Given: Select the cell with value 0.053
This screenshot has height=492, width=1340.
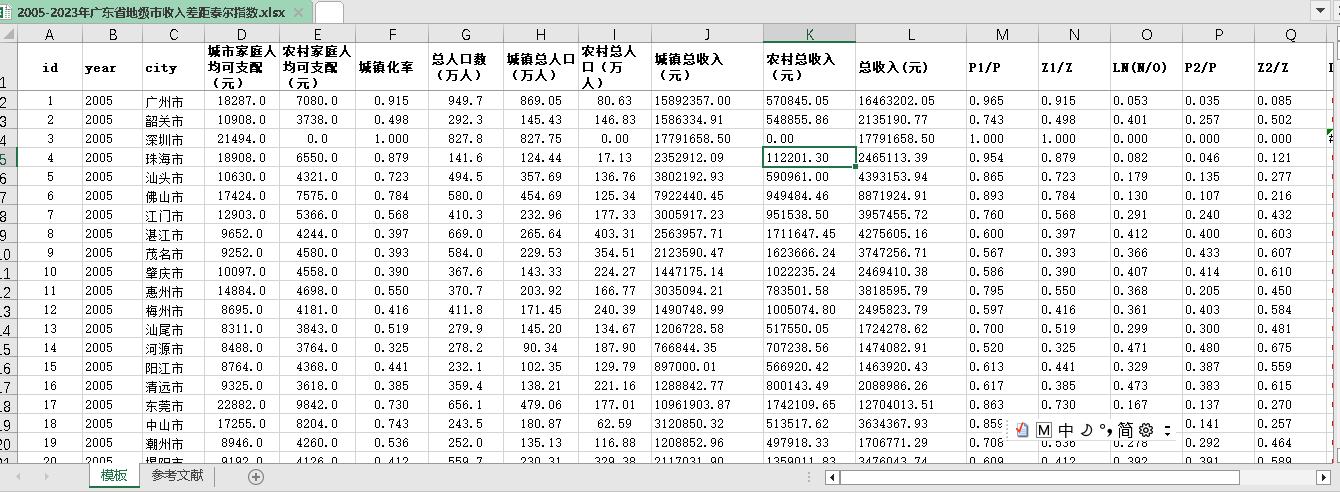Looking at the screenshot, I should 1146,101.
